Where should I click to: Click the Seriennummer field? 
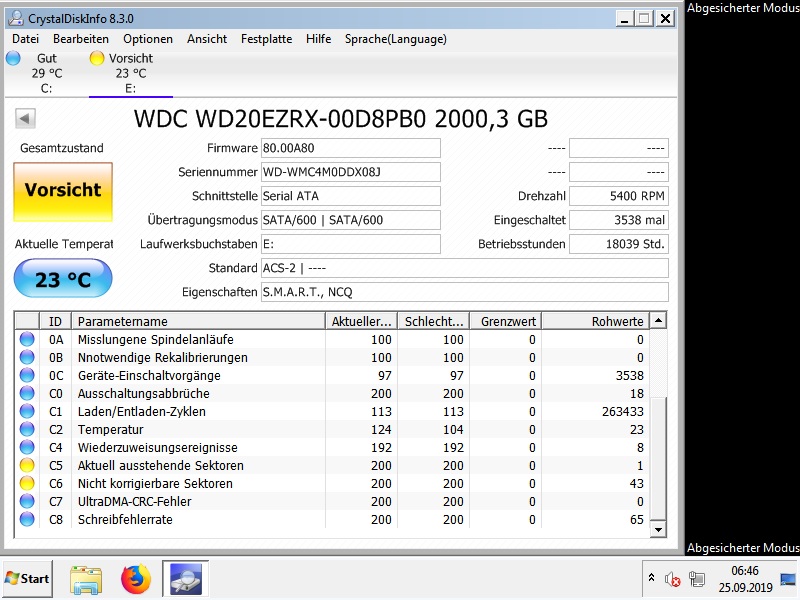351,172
